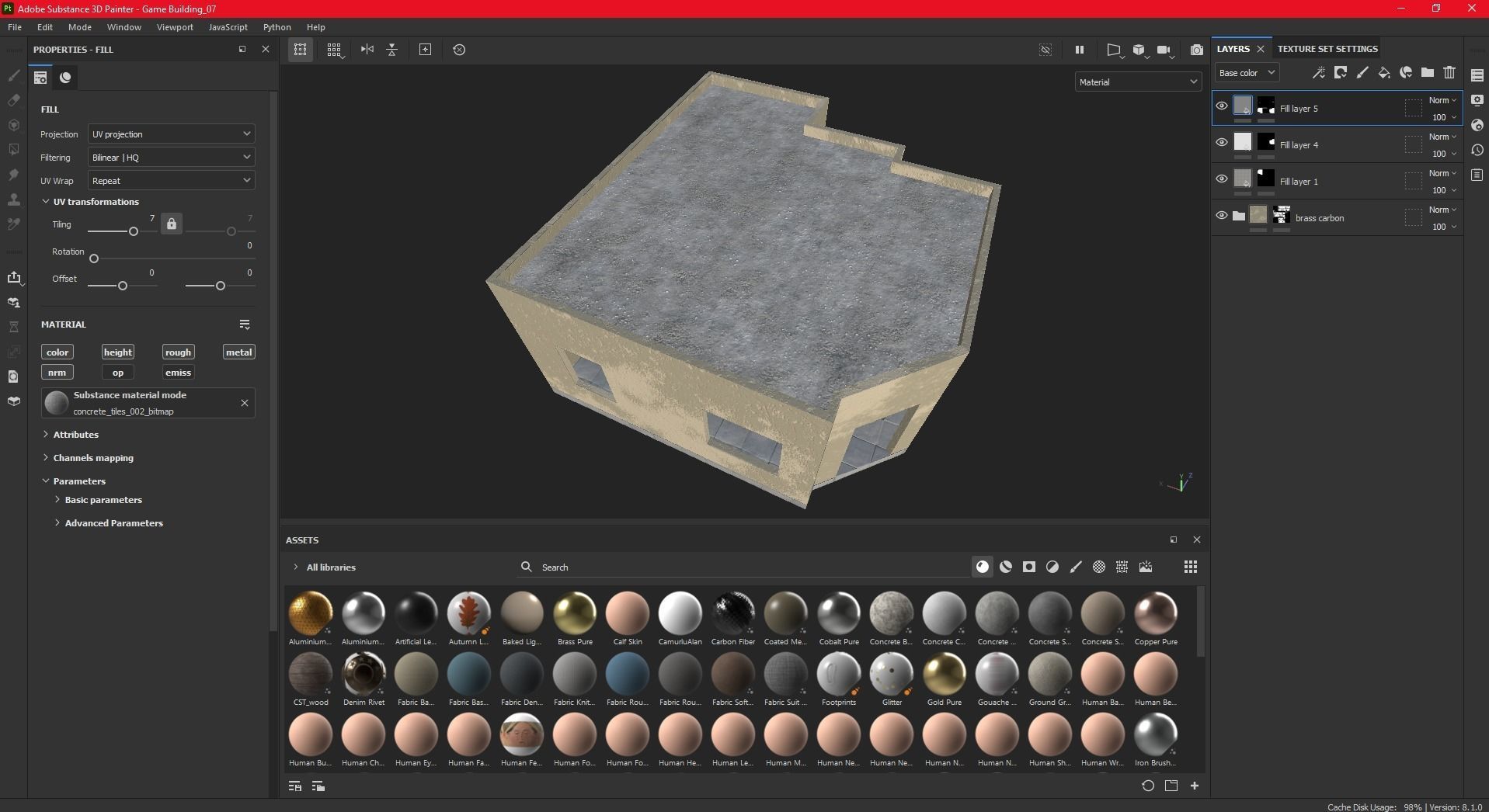Viewport: 1489px width, 812px height.
Task: Open the History panel icon on right dock
Action: point(1477,150)
